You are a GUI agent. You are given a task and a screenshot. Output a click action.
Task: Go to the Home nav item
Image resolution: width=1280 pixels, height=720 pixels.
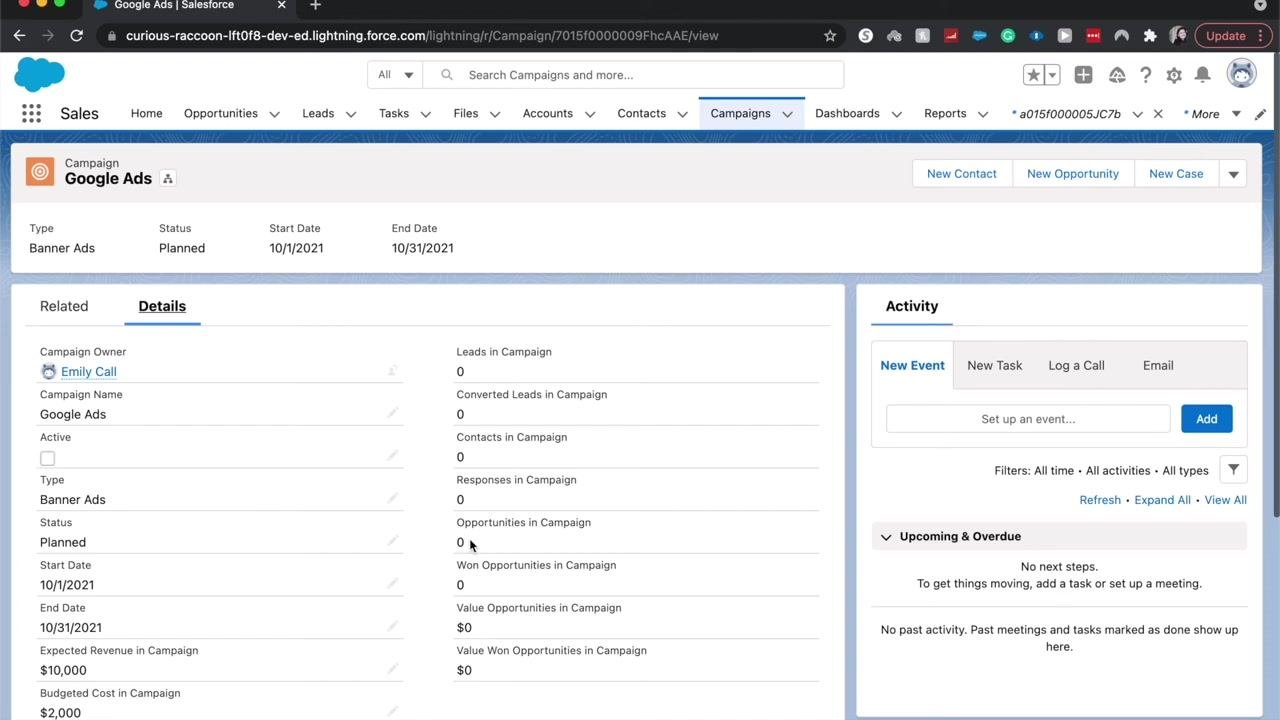tap(146, 114)
